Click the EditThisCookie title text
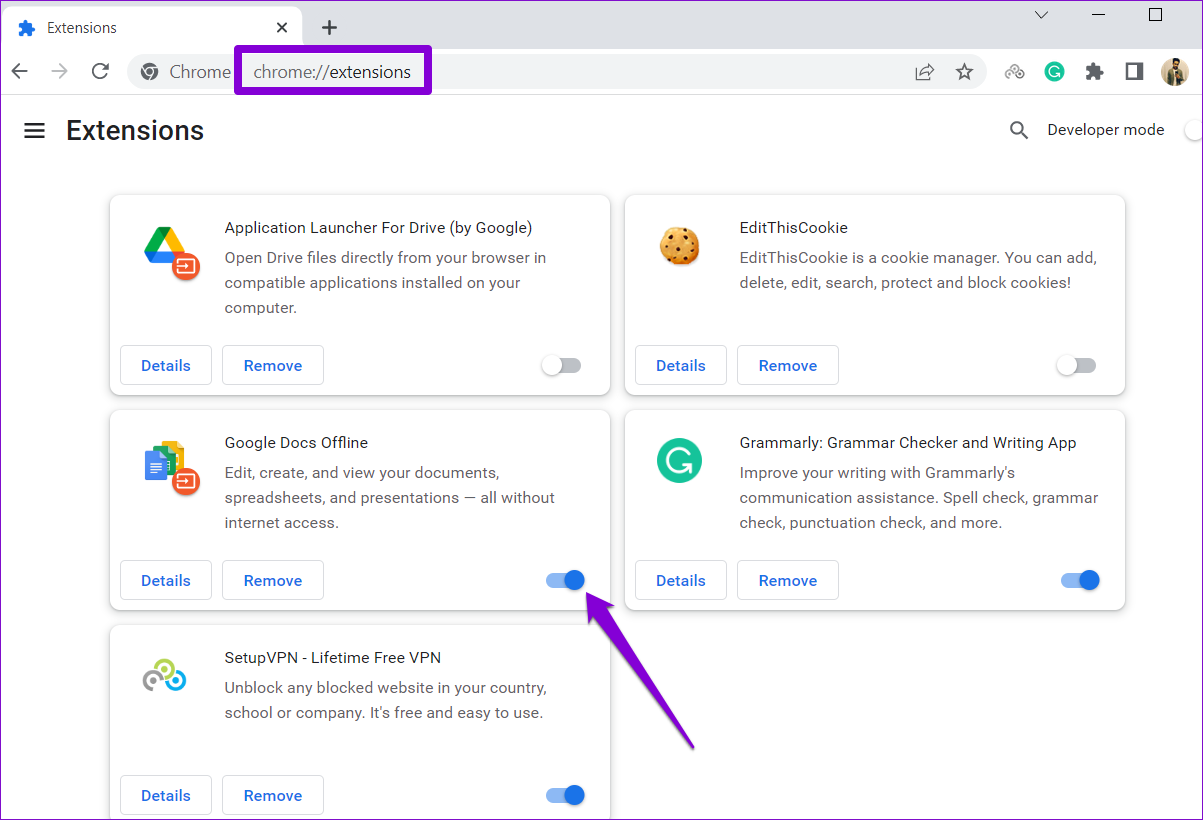1203x820 pixels. point(794,228)
